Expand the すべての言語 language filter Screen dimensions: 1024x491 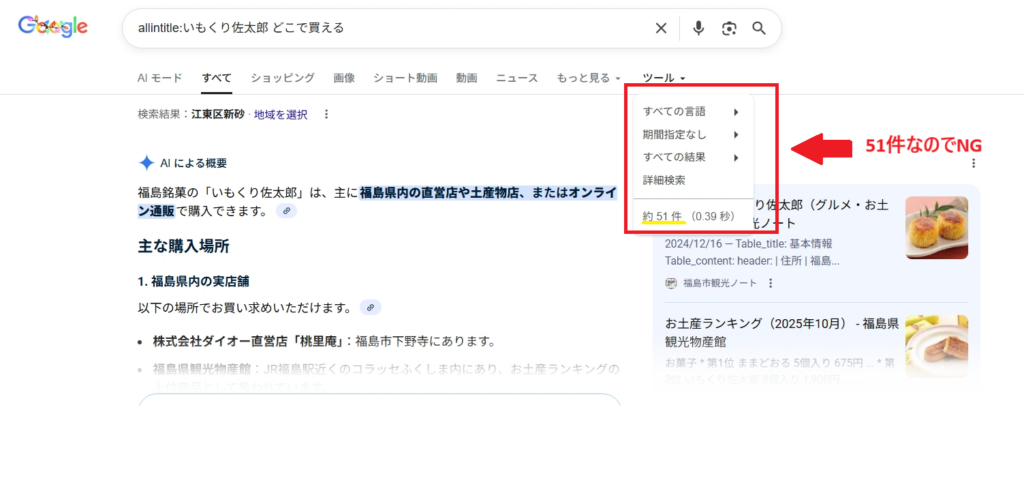(x=690, y=111)
